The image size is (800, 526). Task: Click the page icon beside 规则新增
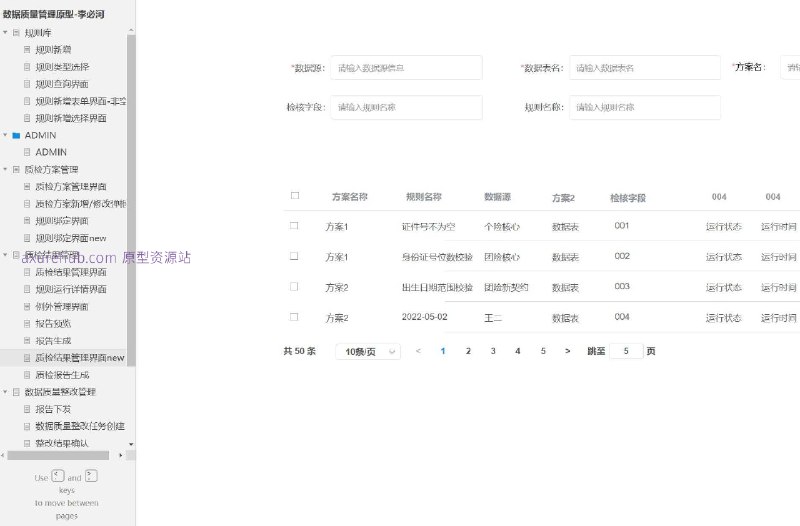[27, 49]
